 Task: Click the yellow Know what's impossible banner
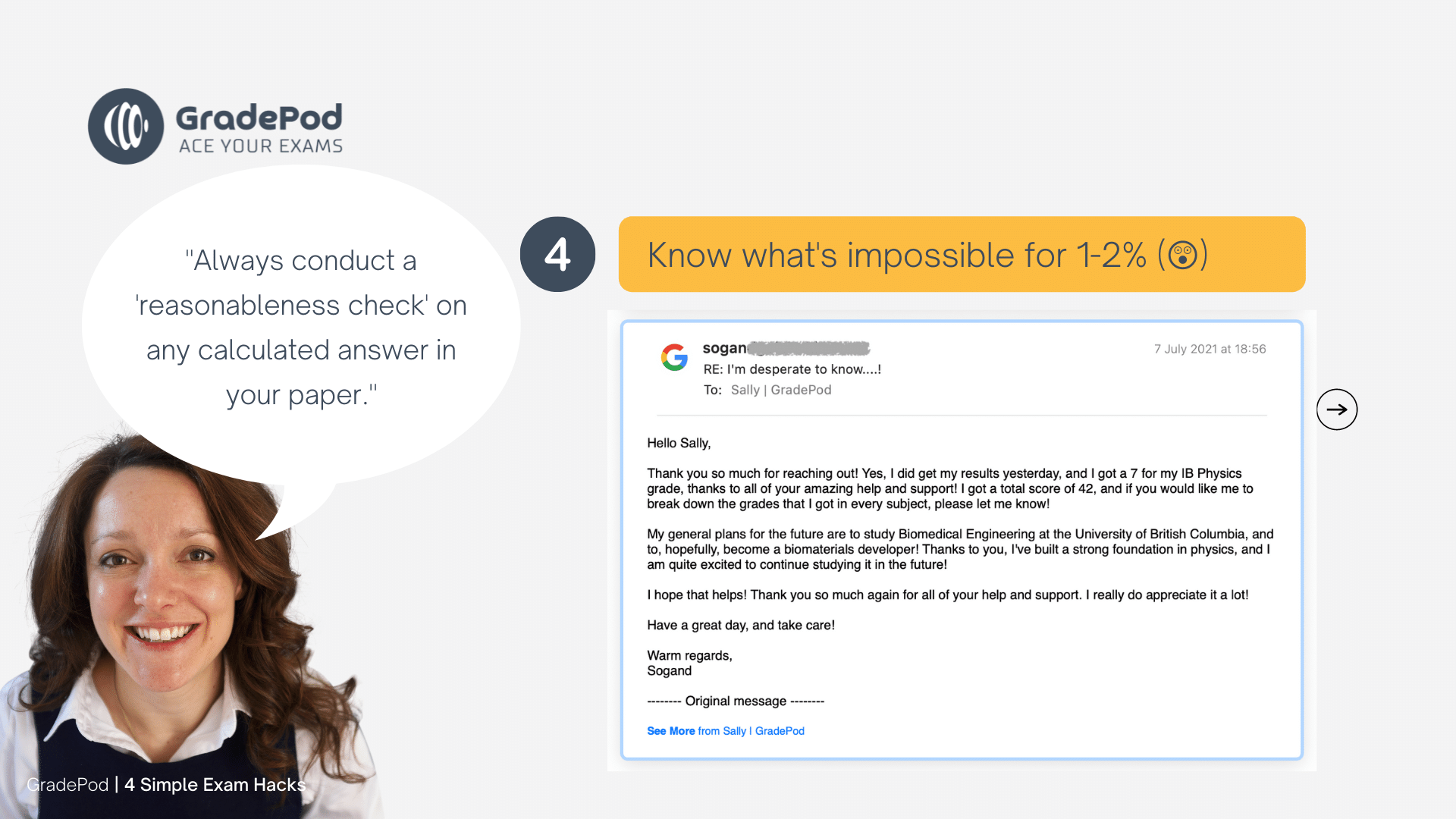[x=962, y=254]
